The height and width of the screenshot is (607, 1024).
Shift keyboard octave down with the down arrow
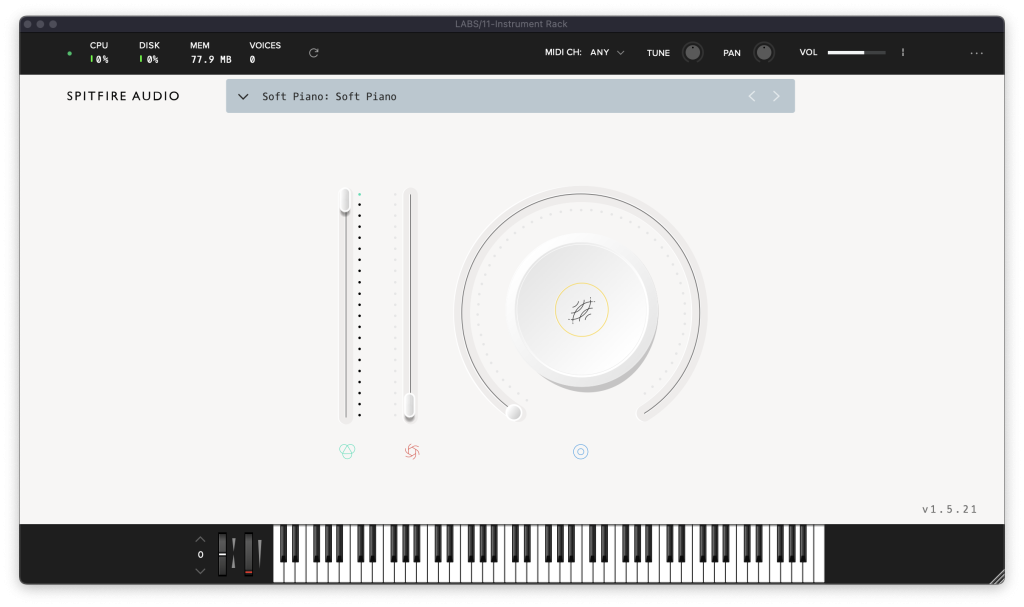pos(200,570)
